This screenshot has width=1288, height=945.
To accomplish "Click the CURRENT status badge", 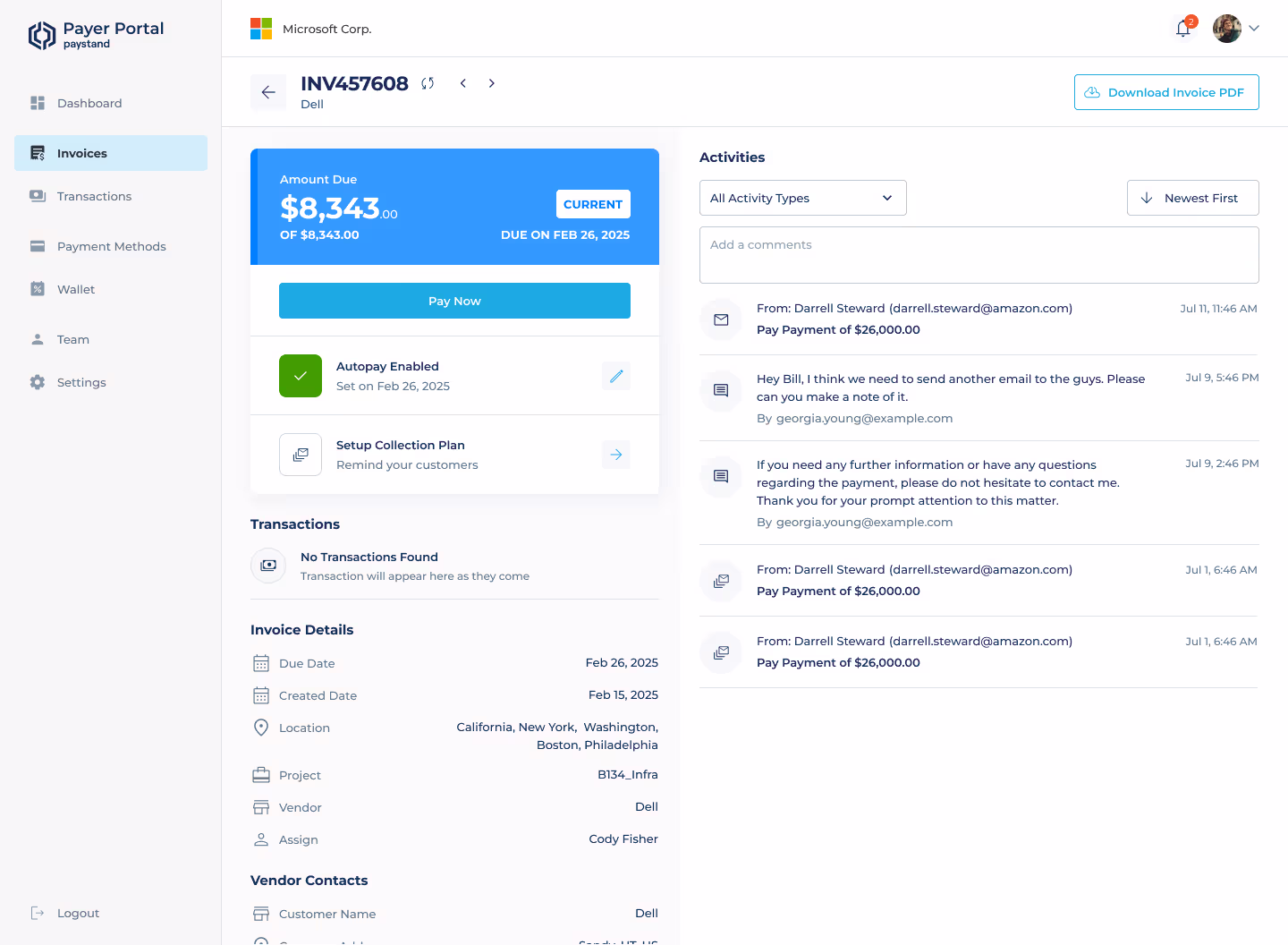I will [593, 204].
